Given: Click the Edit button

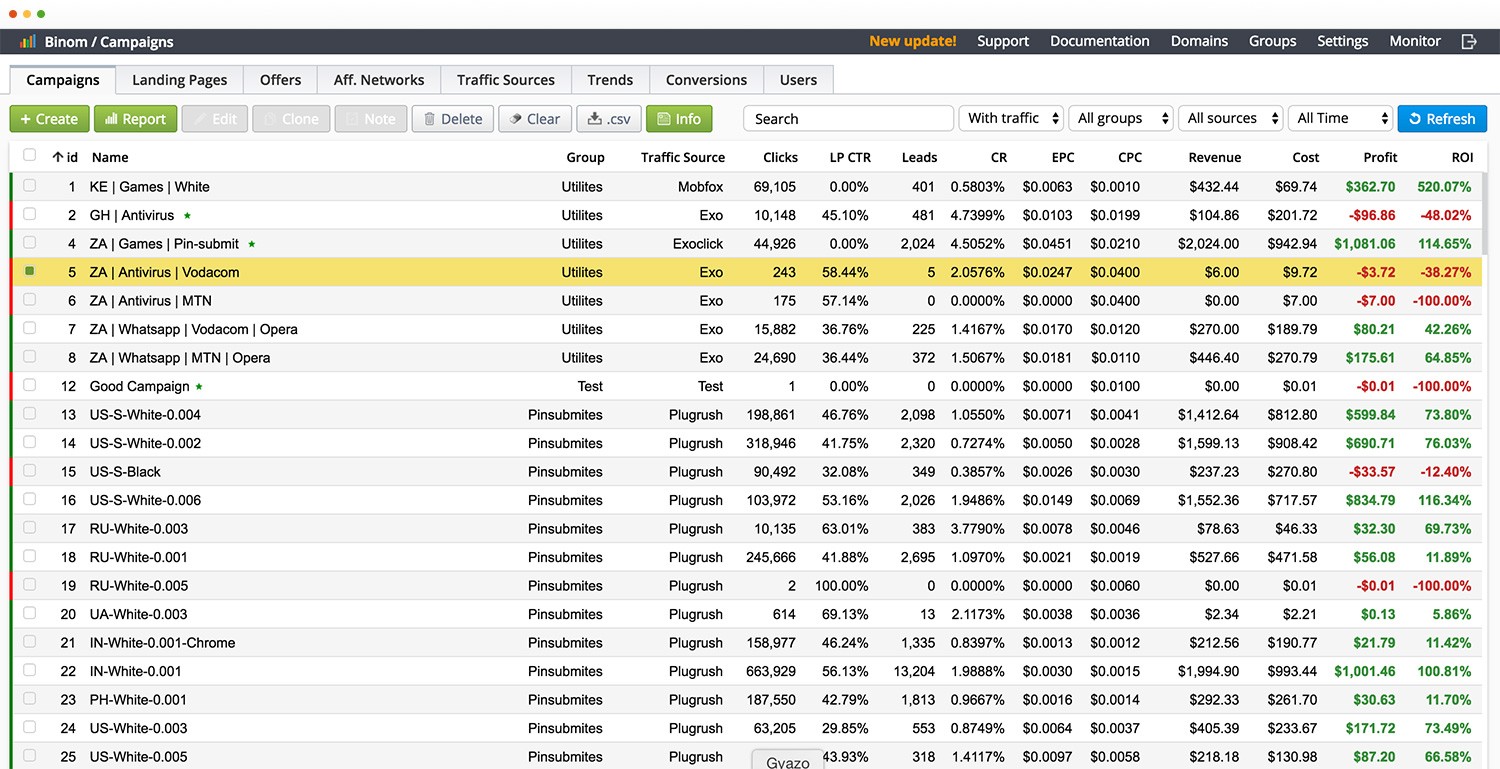Looking at the screenshot, I should click(x=215, y=119).
